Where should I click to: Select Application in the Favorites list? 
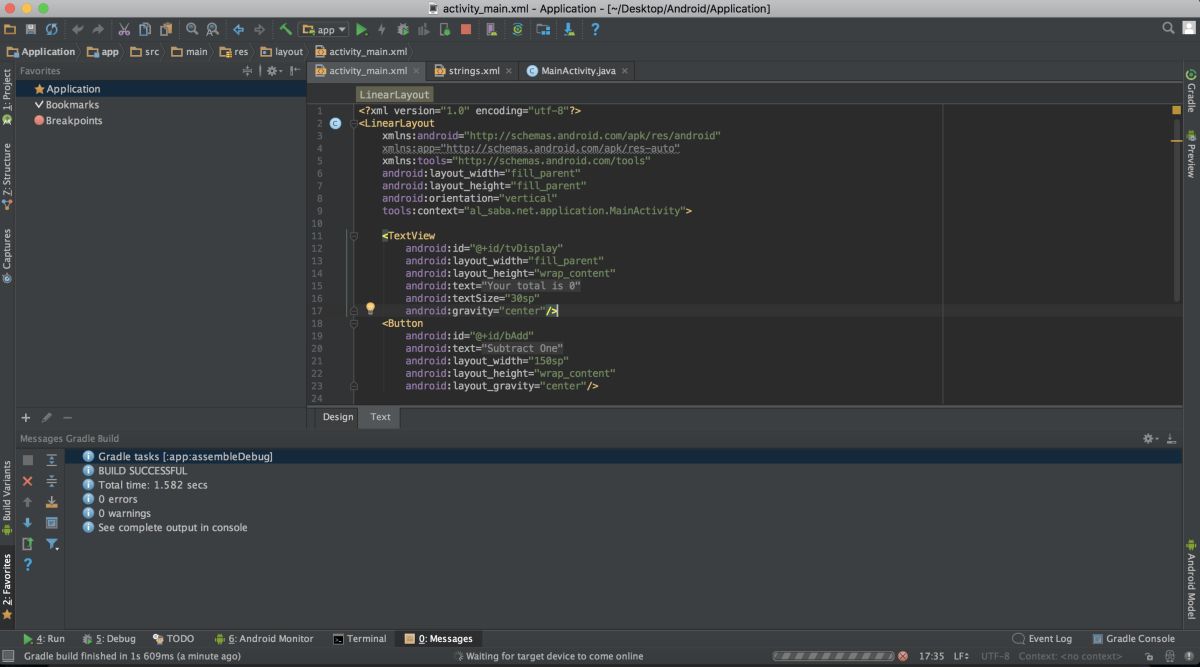[160, 89]
